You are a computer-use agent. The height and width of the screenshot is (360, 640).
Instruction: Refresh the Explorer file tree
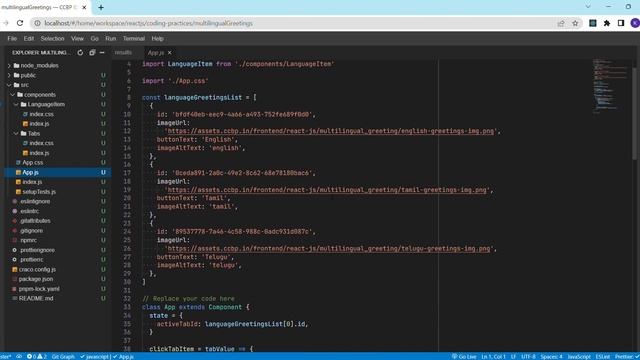80,53
